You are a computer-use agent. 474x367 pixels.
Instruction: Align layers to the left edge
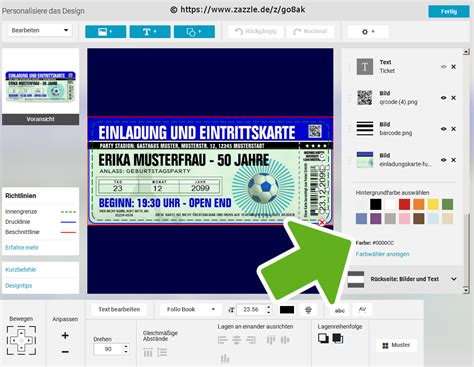(x=222, y=340)
